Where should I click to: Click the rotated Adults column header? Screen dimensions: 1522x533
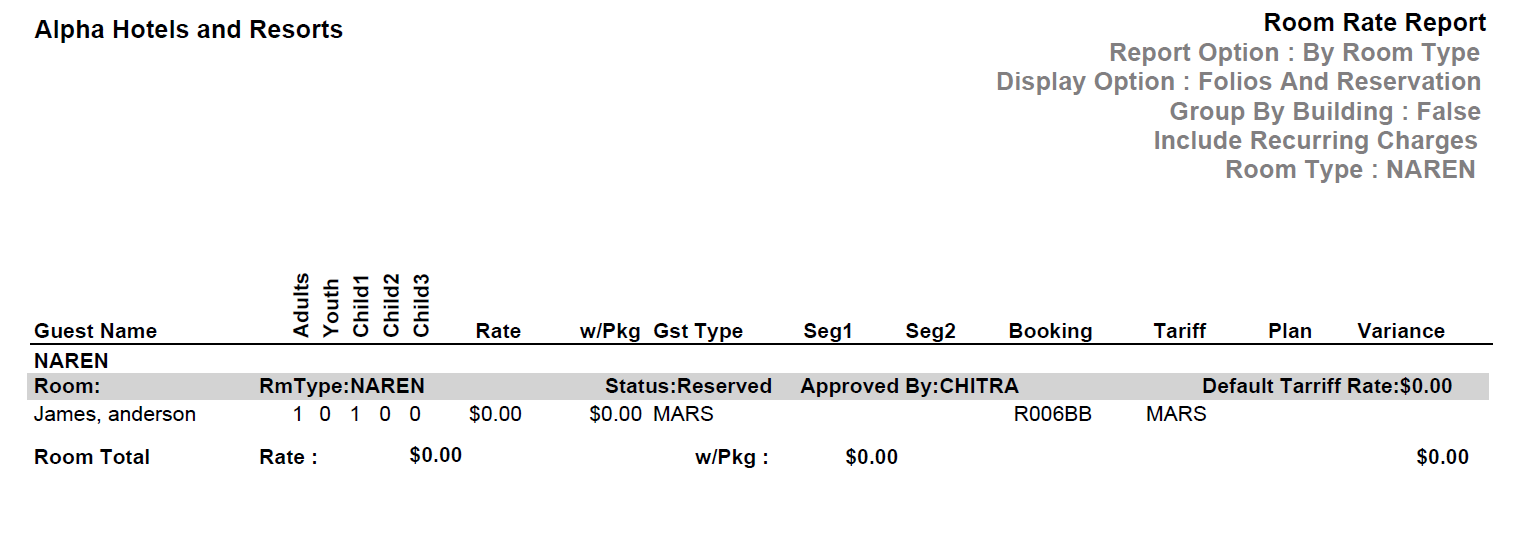(301, 305)
